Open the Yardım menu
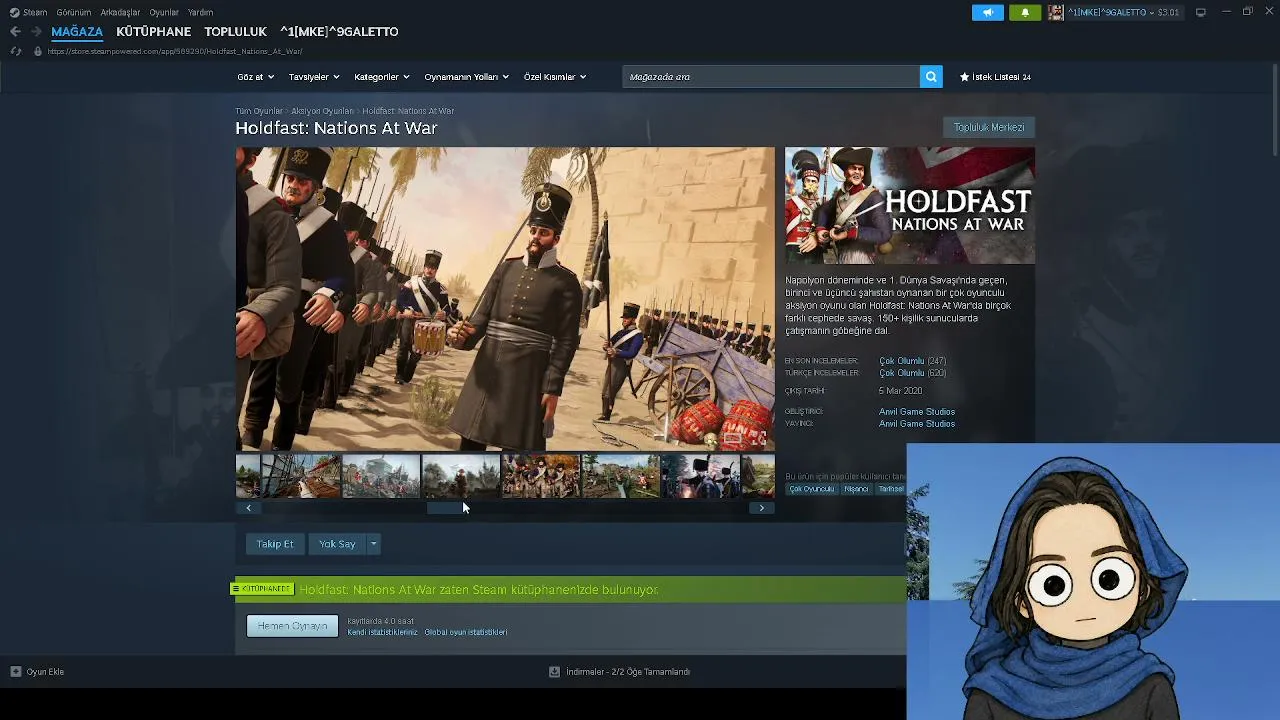The width and height of the screenshot is (1280, 720). point(200,12)
